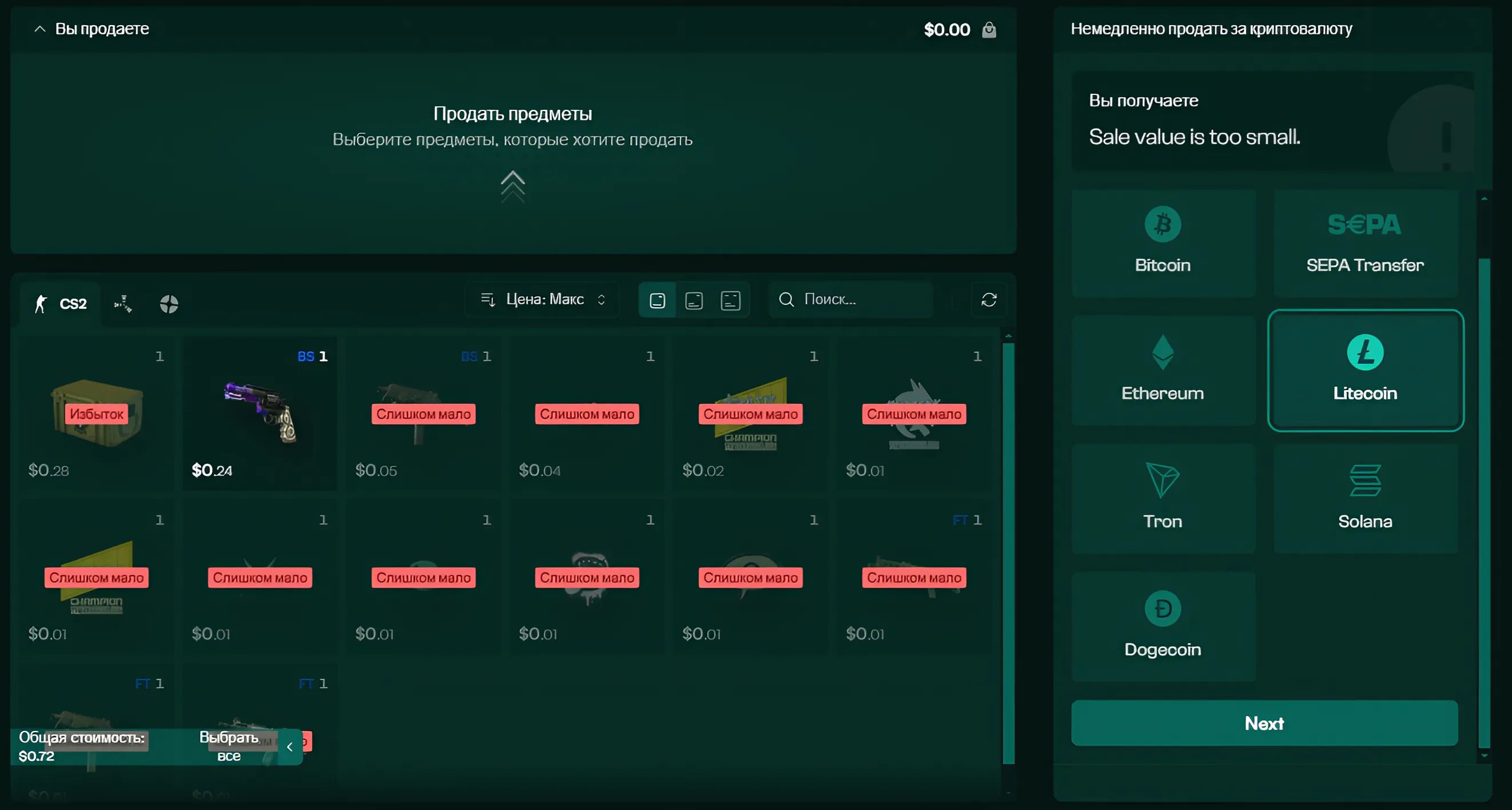The height and width of the screenshot is (810, 1512).
Task: Choose Bitcoin as the payout method
Action: (1163, 243)
